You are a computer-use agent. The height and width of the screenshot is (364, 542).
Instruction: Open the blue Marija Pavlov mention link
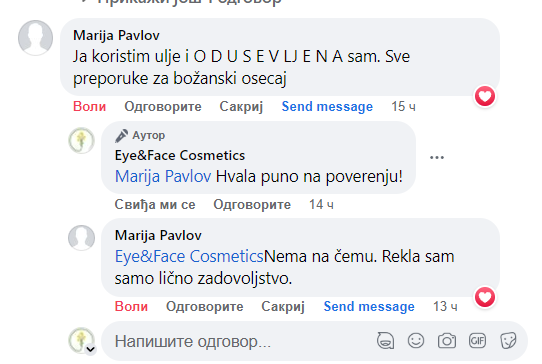click(x=163, y=176)
